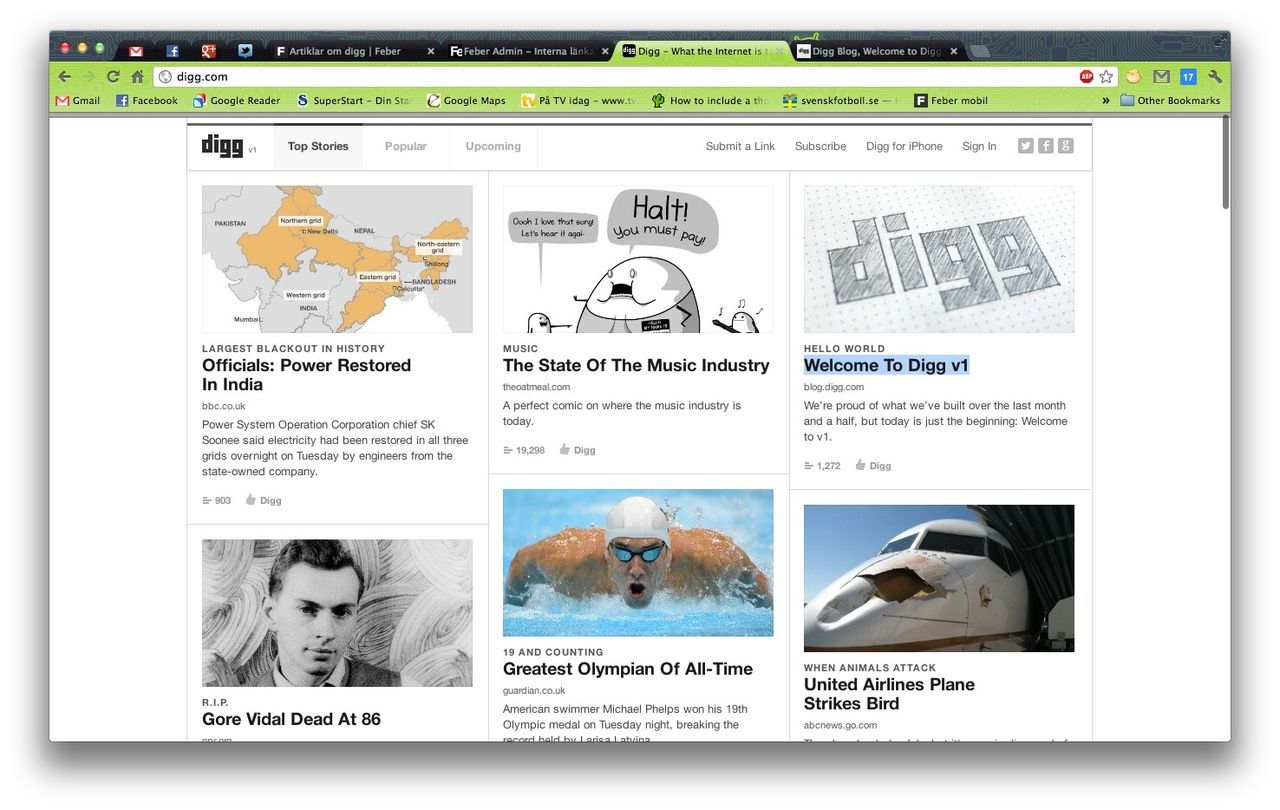This screenshot has height=810, width=1280.
Task: Open the Other Bookmarks folder
Action: pos(1170,100)
